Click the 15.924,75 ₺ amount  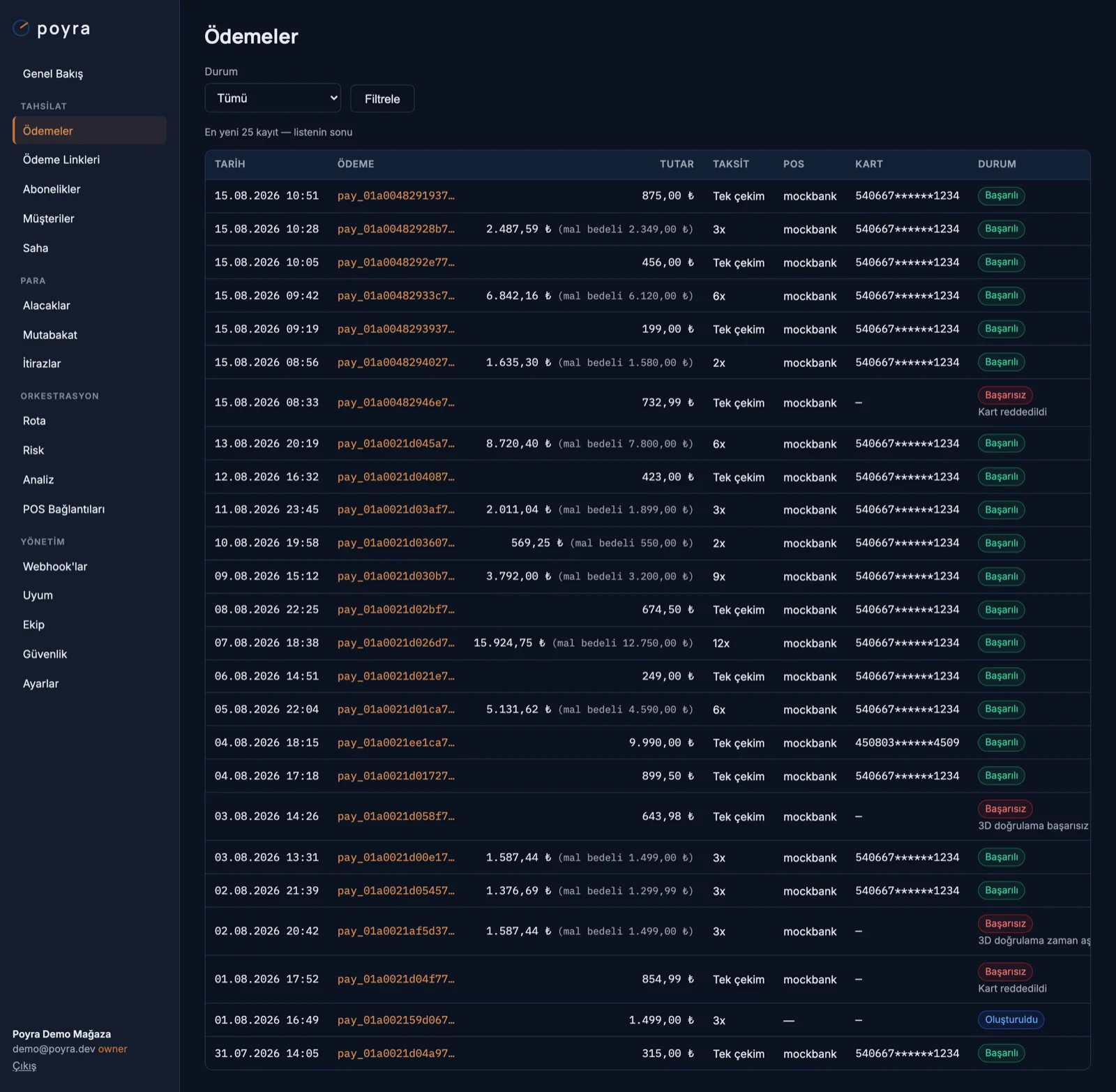click(509, 643)
